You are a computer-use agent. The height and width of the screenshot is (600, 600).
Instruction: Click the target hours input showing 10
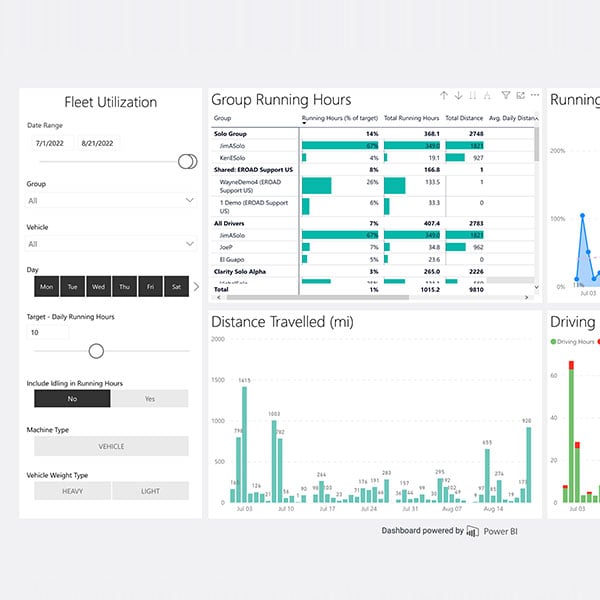(x=48, y=333)
